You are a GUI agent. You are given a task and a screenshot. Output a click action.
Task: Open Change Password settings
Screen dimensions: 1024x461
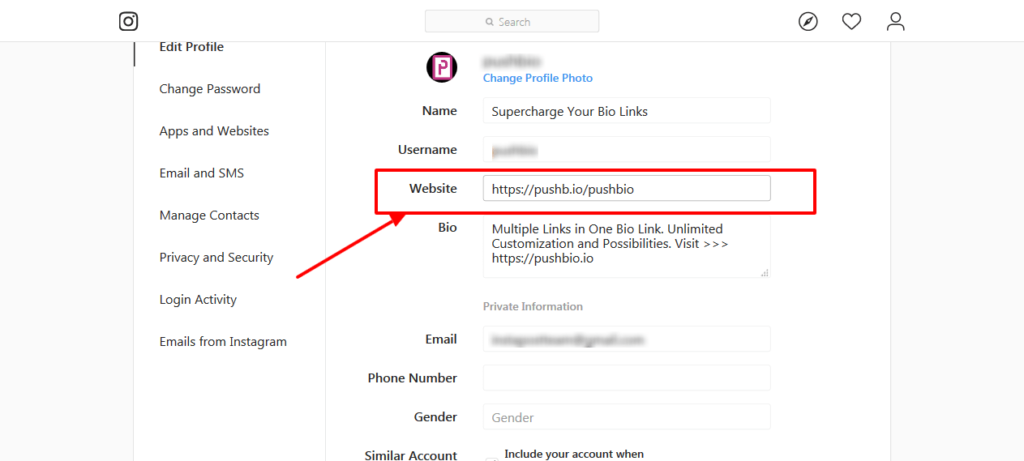click(210, 89)
